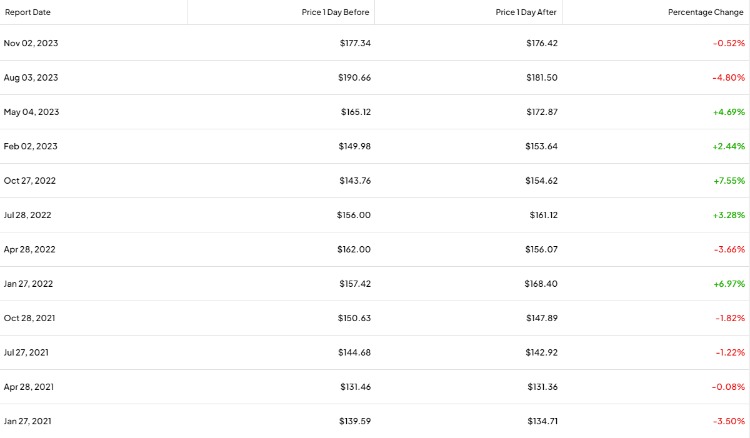Select the Jul 27, 2021 report row
750x438 pixels.
pos(375,353)
